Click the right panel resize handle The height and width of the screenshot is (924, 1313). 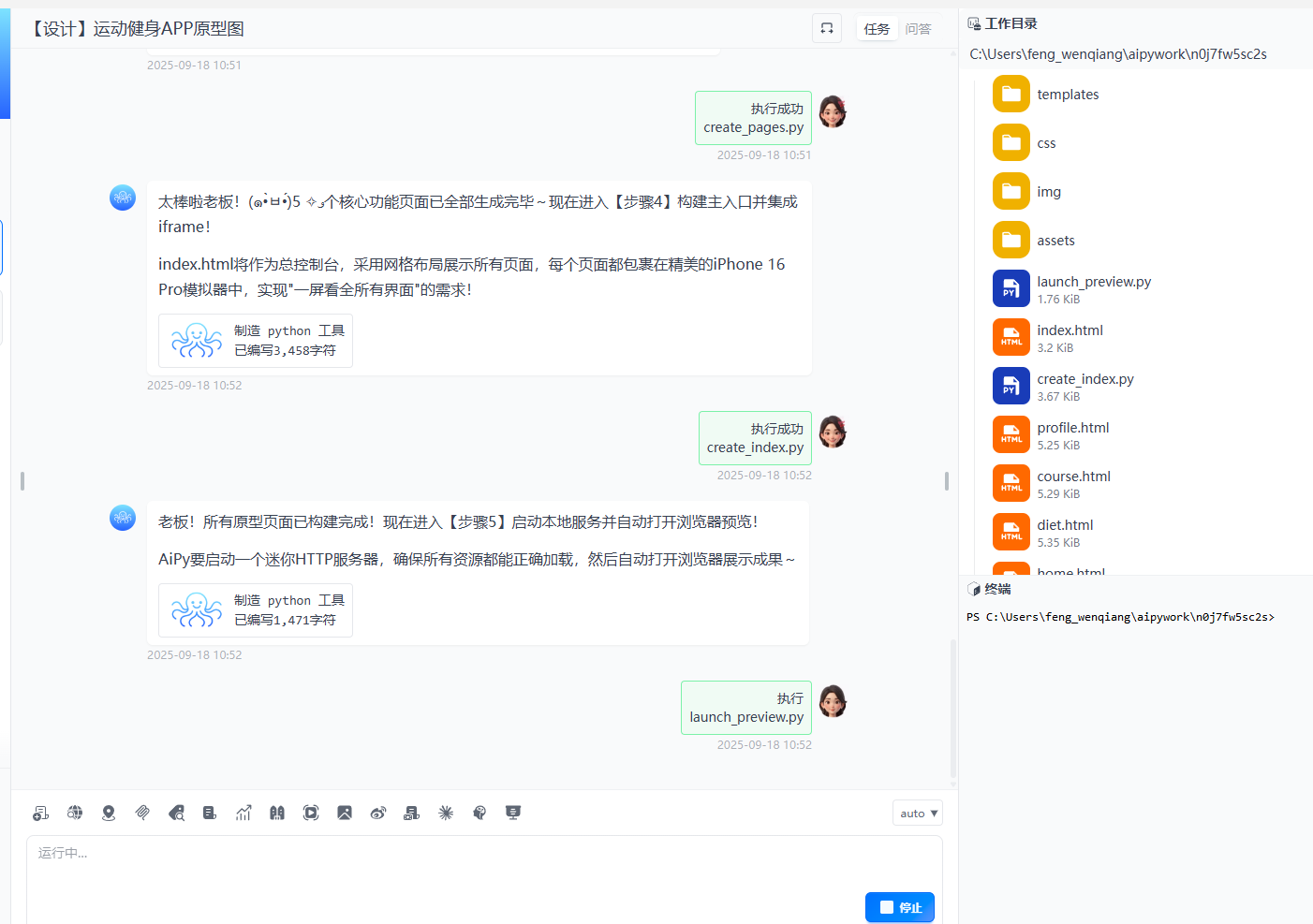point(947,481)
